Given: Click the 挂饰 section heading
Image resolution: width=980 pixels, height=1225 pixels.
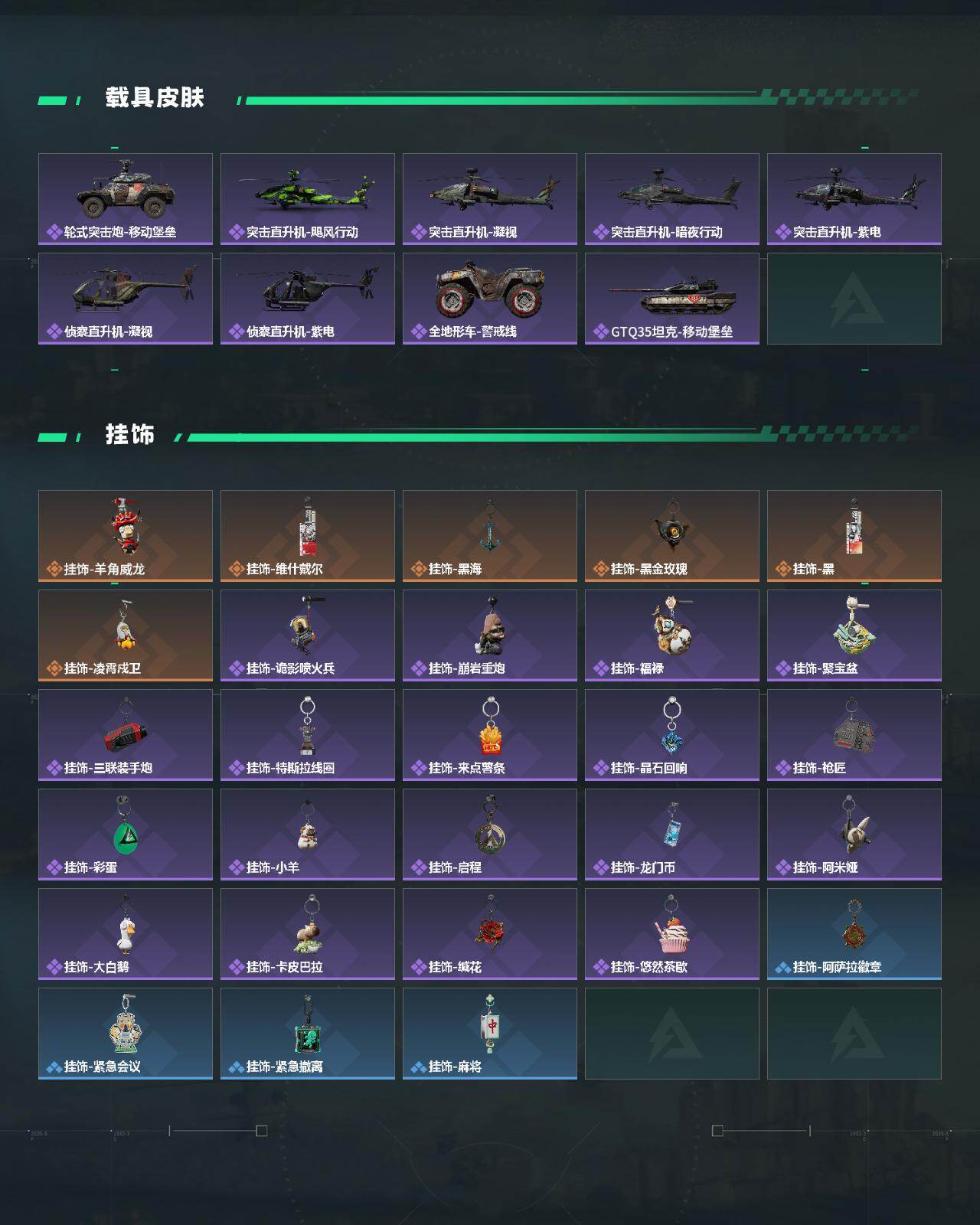Looking at the screenshot, I should click(130, 435).
